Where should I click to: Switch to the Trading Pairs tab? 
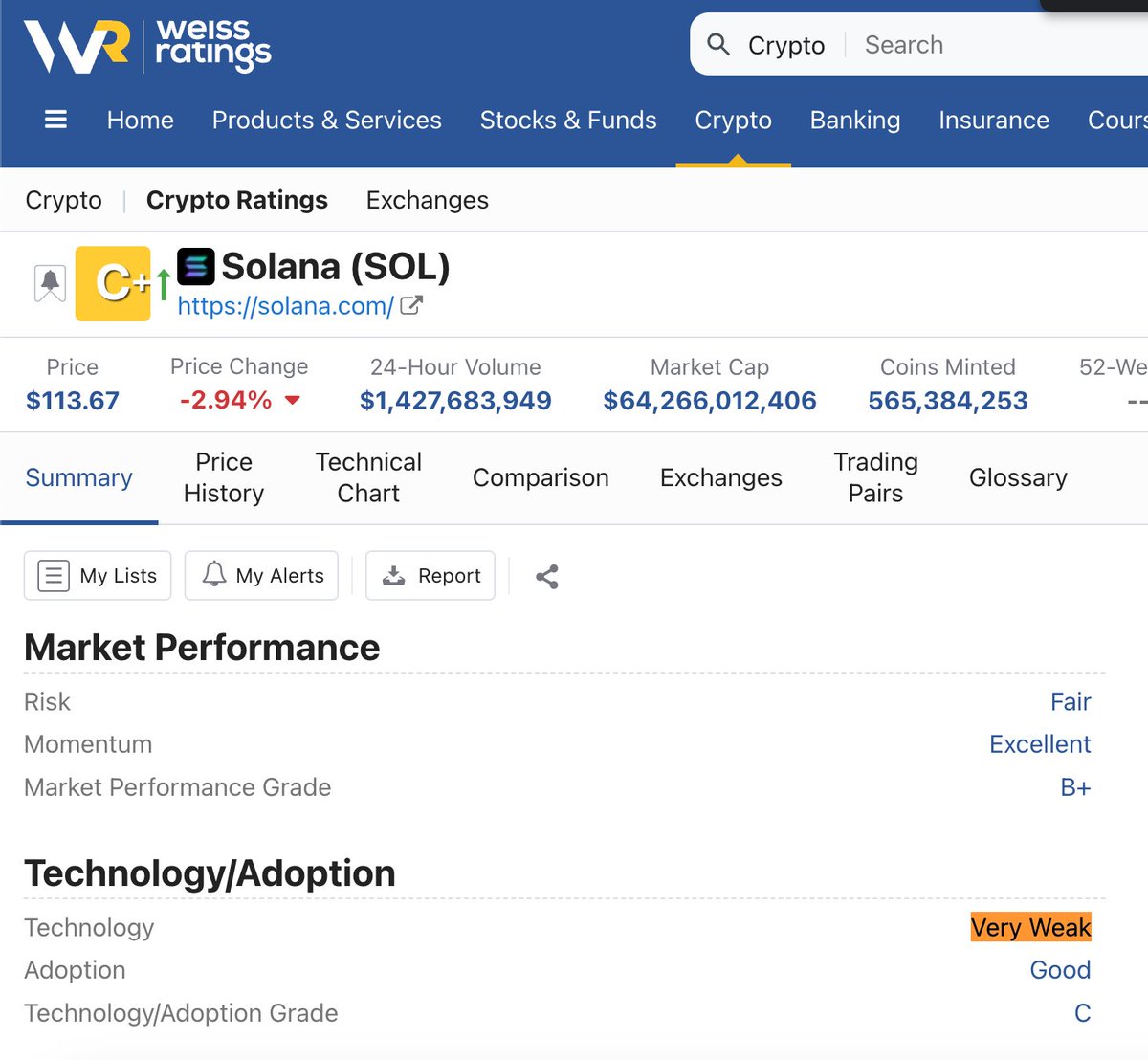tap(875, 477)
